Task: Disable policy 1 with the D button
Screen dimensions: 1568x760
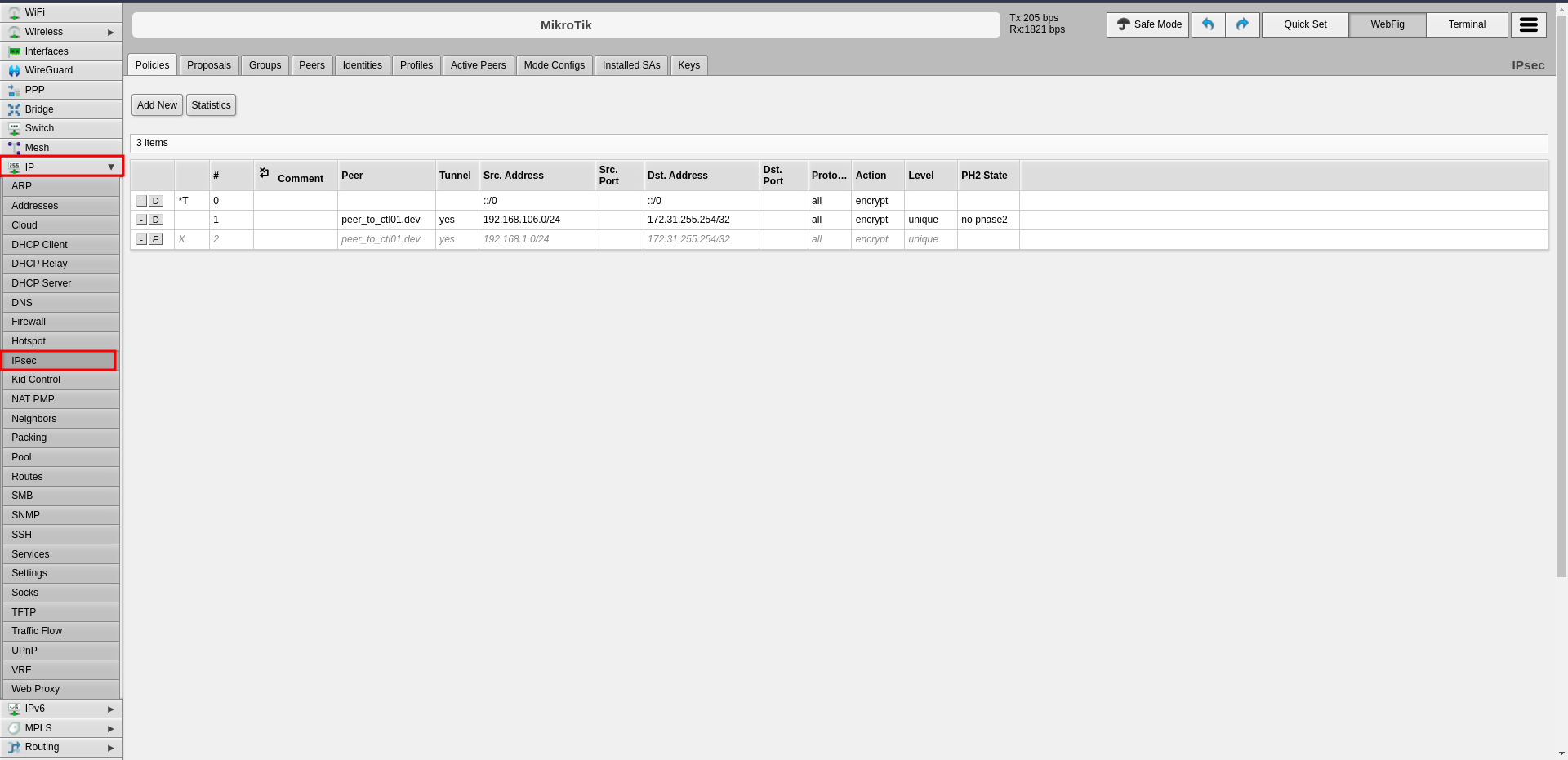Action: tap(156, 220)
